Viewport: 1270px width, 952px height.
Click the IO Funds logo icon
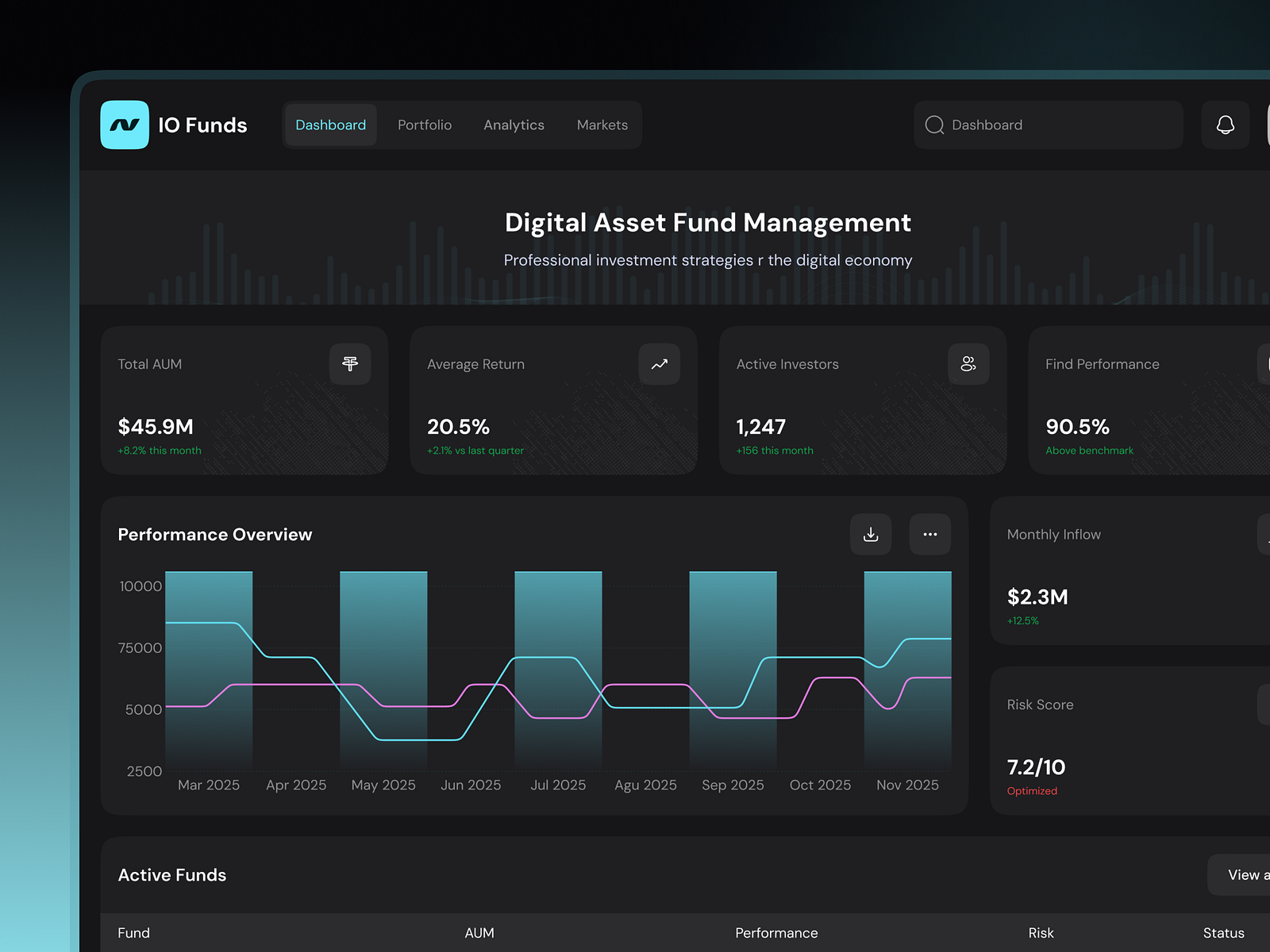[124, 125]
